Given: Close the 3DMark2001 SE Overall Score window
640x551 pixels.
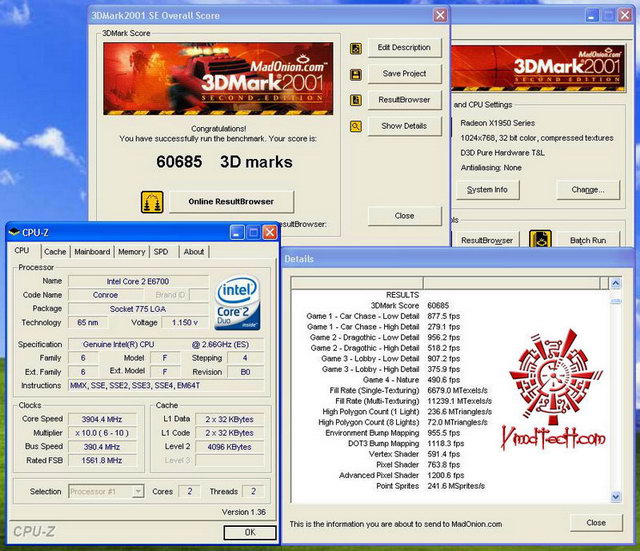Looking at the screenshot, I should pos(440,16).
